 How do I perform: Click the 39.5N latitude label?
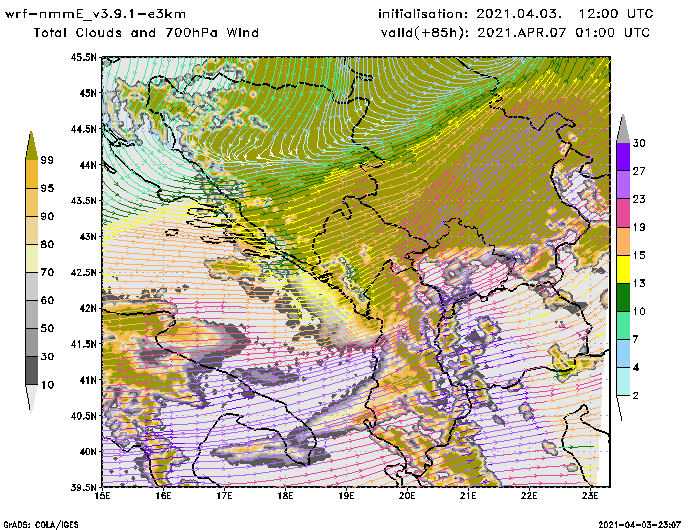tap(83, 487)
